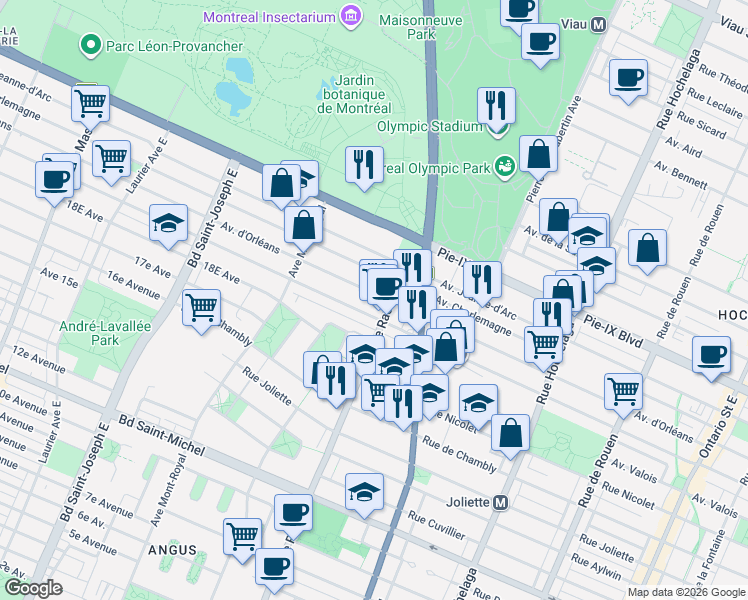Open cafe marker left of school near Rue Cuvillier
Viewport: 748px width, 600px height.
tap(293, 513)
